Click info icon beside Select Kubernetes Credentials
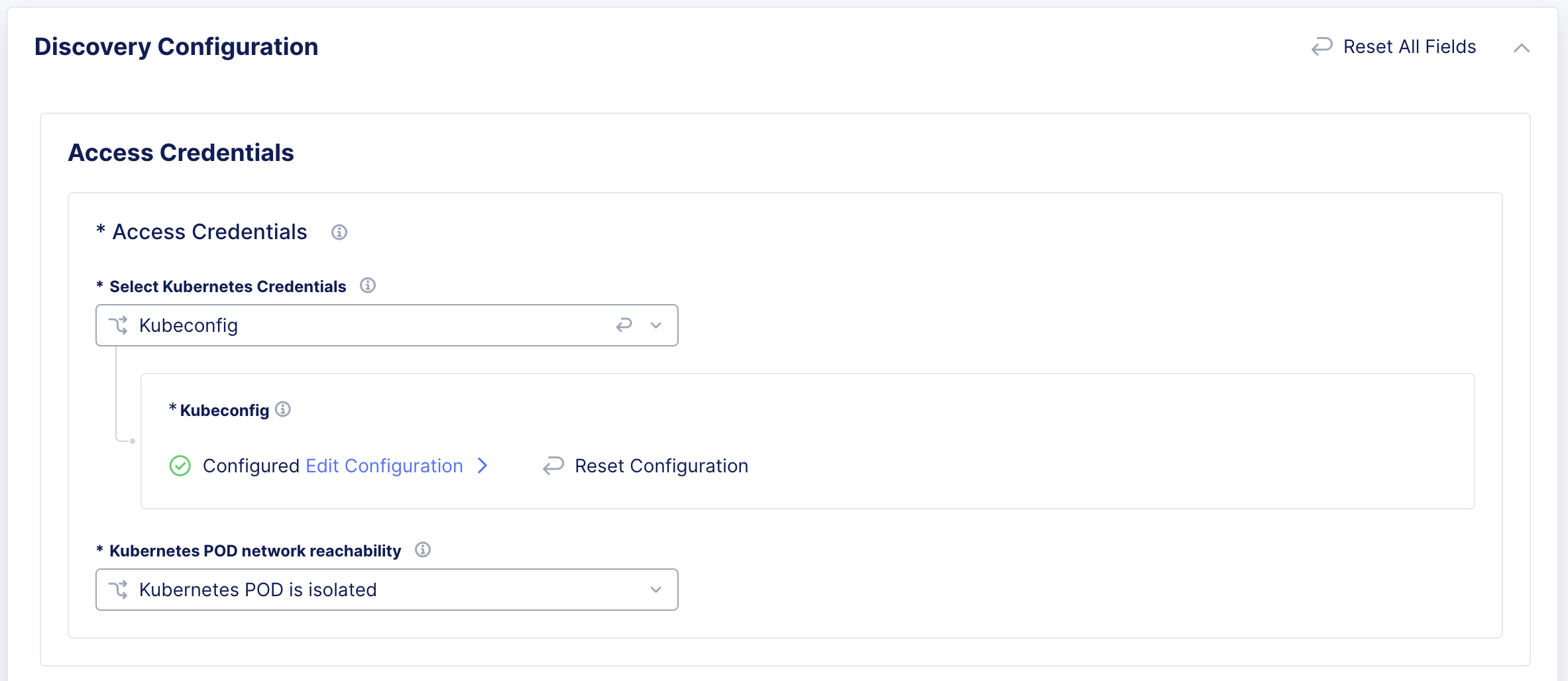 pos(368,286)
